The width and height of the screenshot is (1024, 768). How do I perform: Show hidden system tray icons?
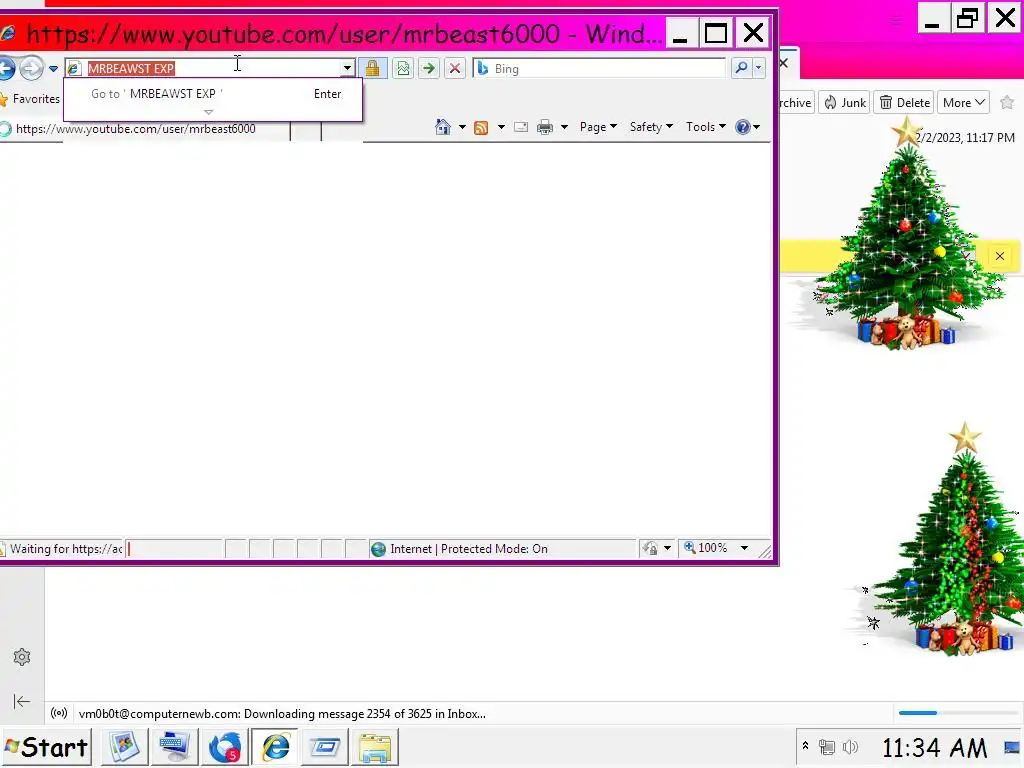tap(805, 746)
